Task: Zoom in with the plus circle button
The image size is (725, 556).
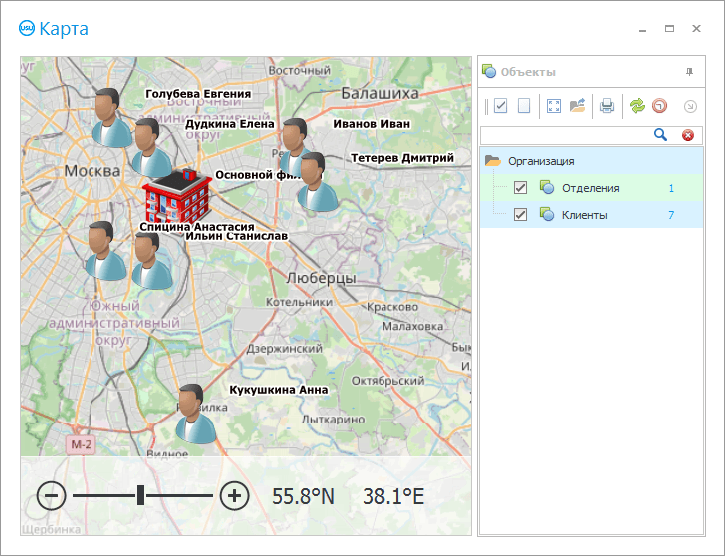Action: pyautogui.click(x=234, y=496)
